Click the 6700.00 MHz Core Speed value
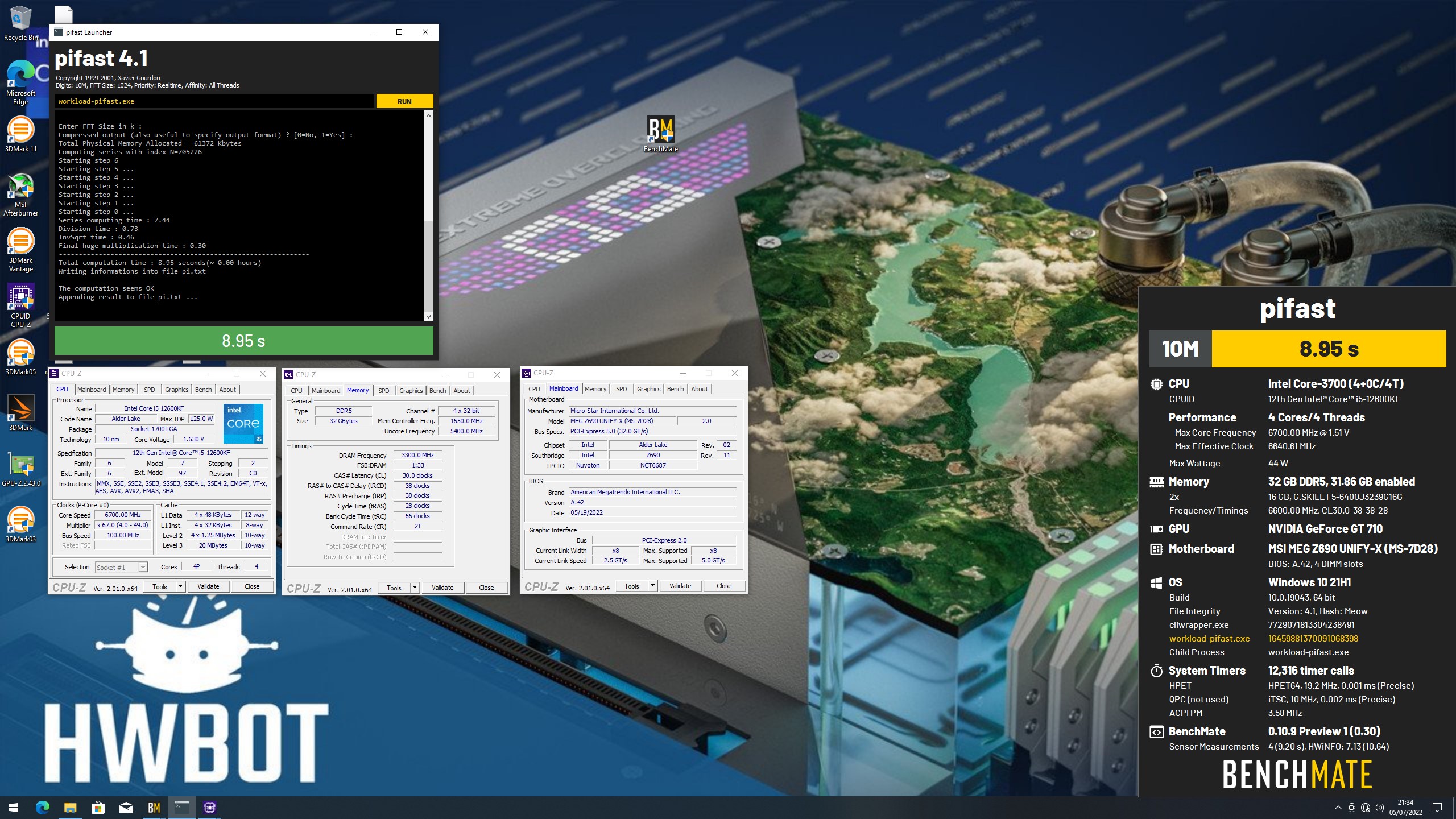 coord(123,515)
